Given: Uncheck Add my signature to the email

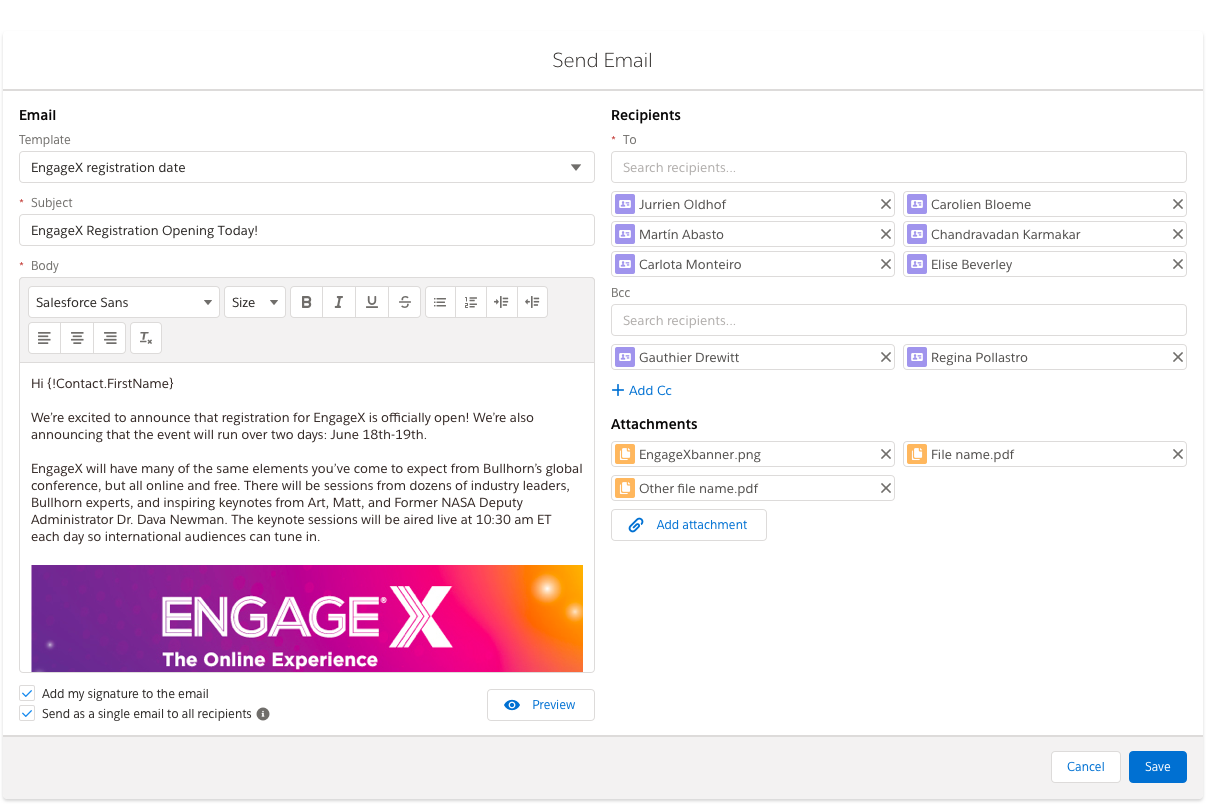Looking at the screenshot, I should tap(27, 693).
